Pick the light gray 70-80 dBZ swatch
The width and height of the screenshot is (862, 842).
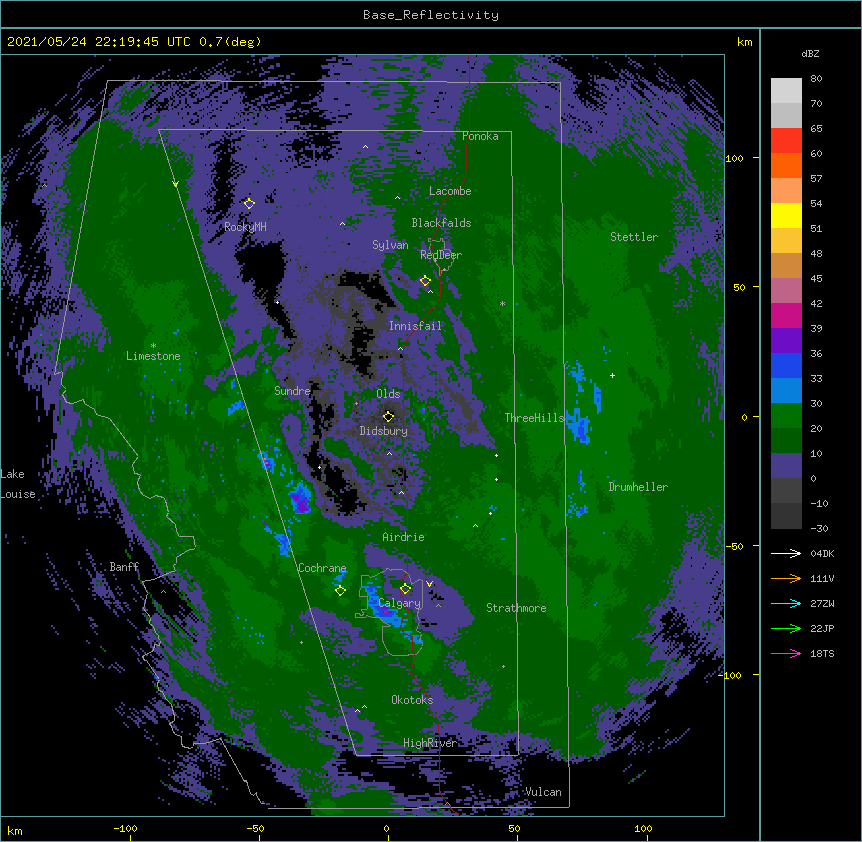point(786,91)
